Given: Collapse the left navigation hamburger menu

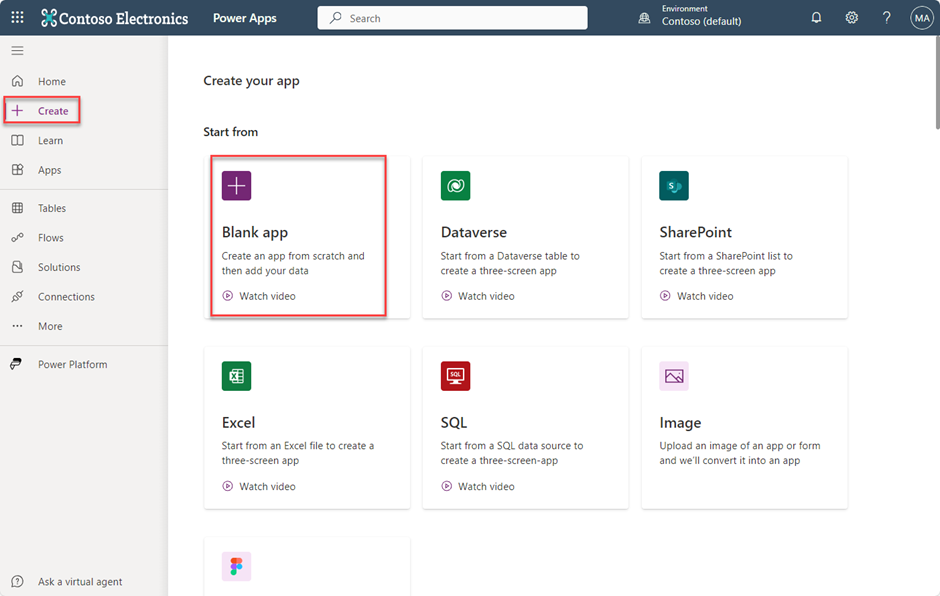Looking at the screenshot, I should click(17, 51).
